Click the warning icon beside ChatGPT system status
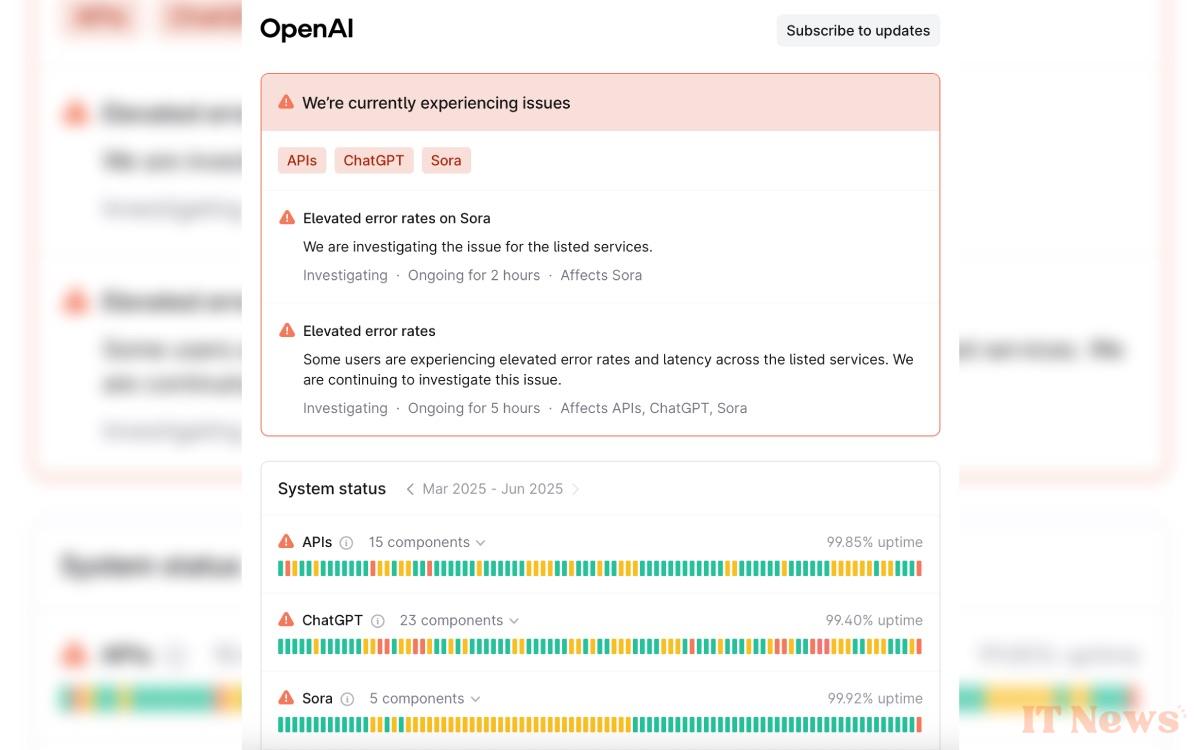 (286, 620)
